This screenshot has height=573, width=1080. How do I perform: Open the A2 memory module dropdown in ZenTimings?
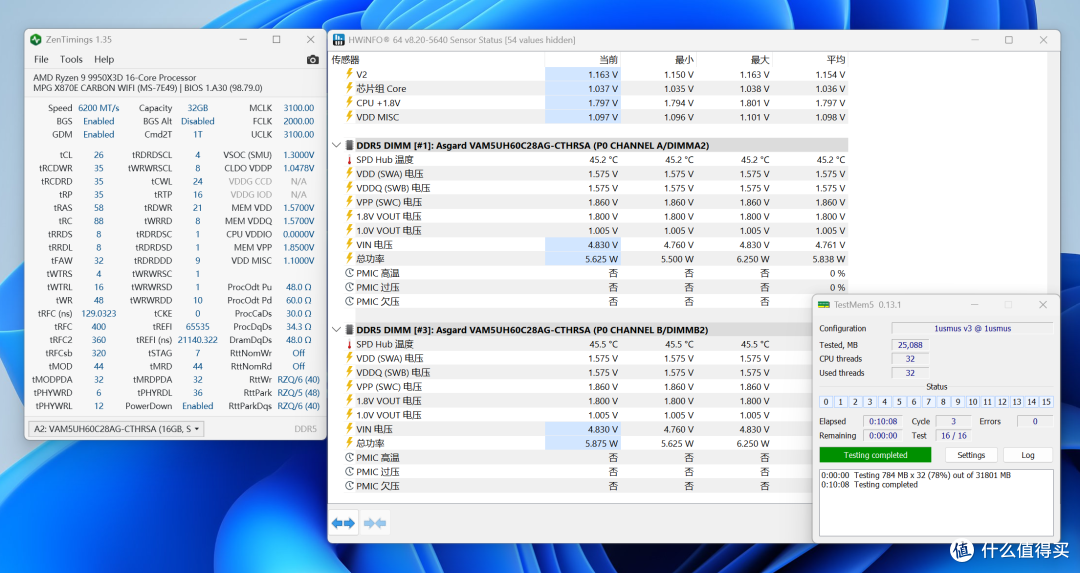(116, 429)
